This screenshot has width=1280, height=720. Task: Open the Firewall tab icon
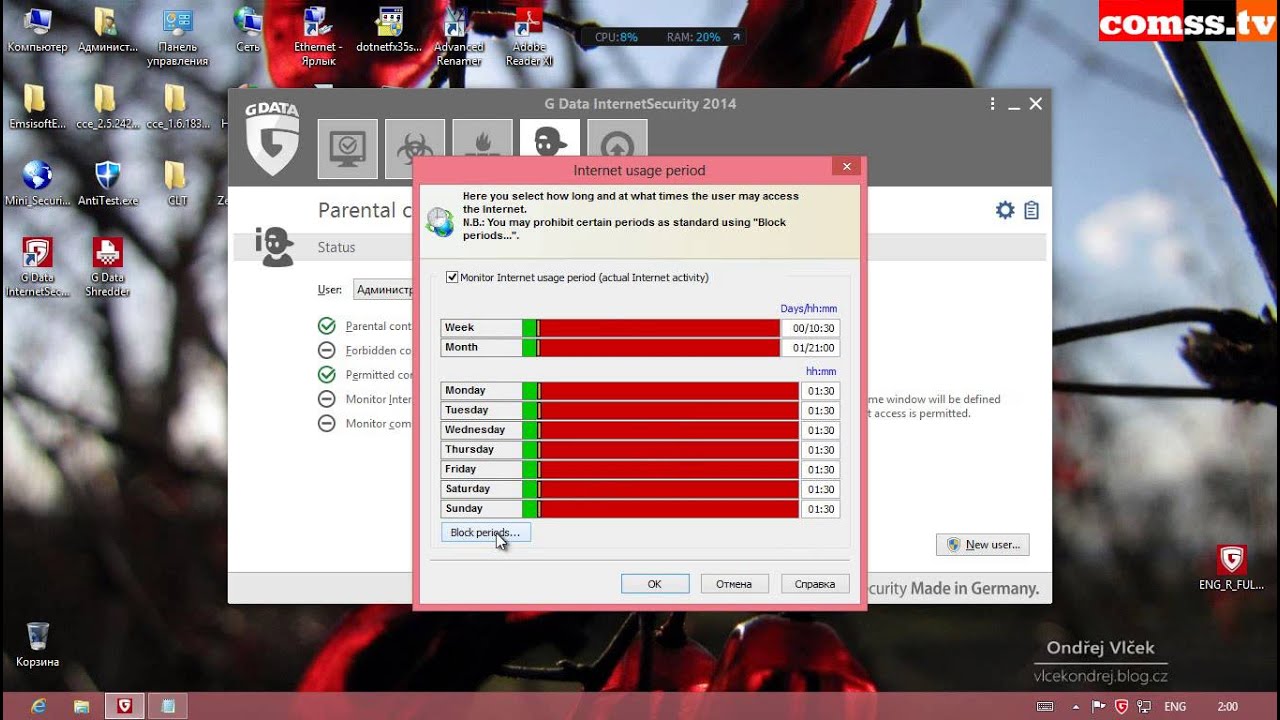(482, 138)
